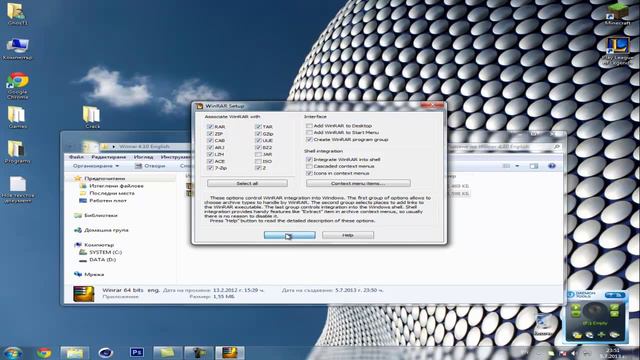This screenshot has width=640, height=360.
Task: Toggle the BZ2 association checkbox
Action: 258,147
